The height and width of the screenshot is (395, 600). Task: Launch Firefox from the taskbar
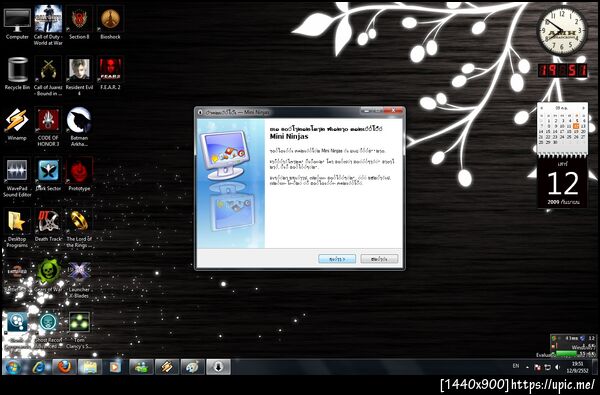[x=64, y=367]
